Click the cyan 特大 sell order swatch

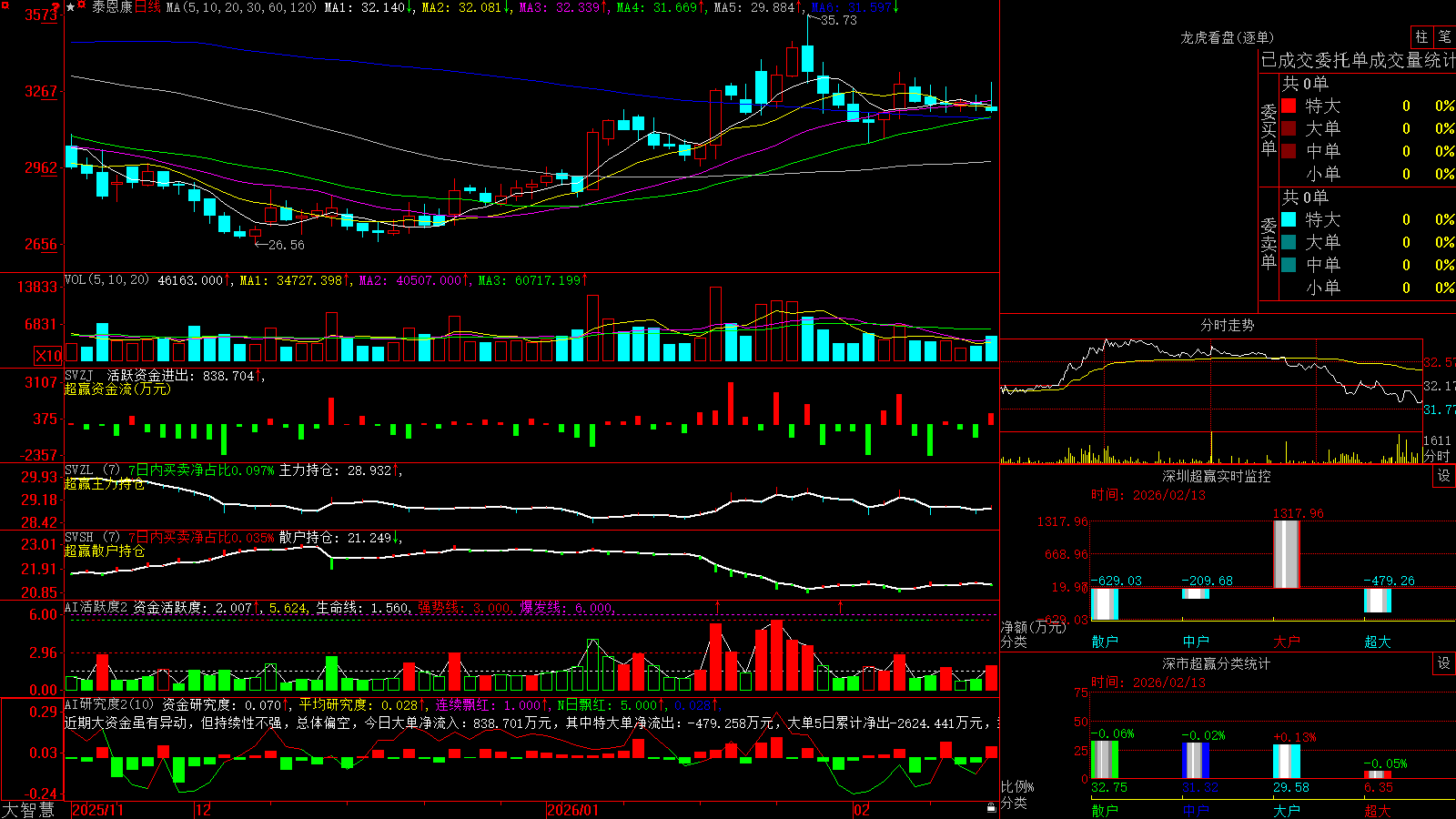(1289, 219)
